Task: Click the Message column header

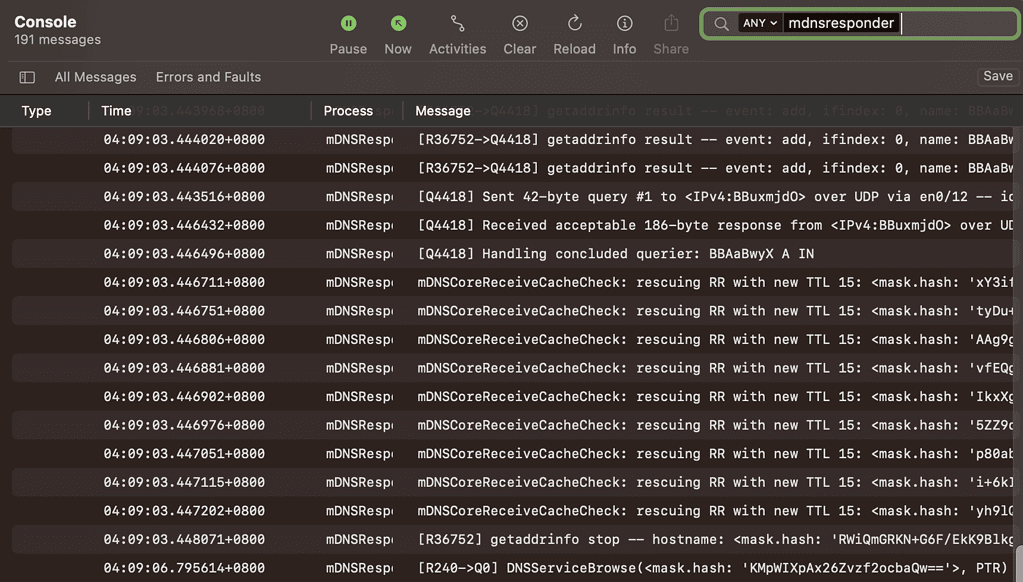Action: (442, 111)
